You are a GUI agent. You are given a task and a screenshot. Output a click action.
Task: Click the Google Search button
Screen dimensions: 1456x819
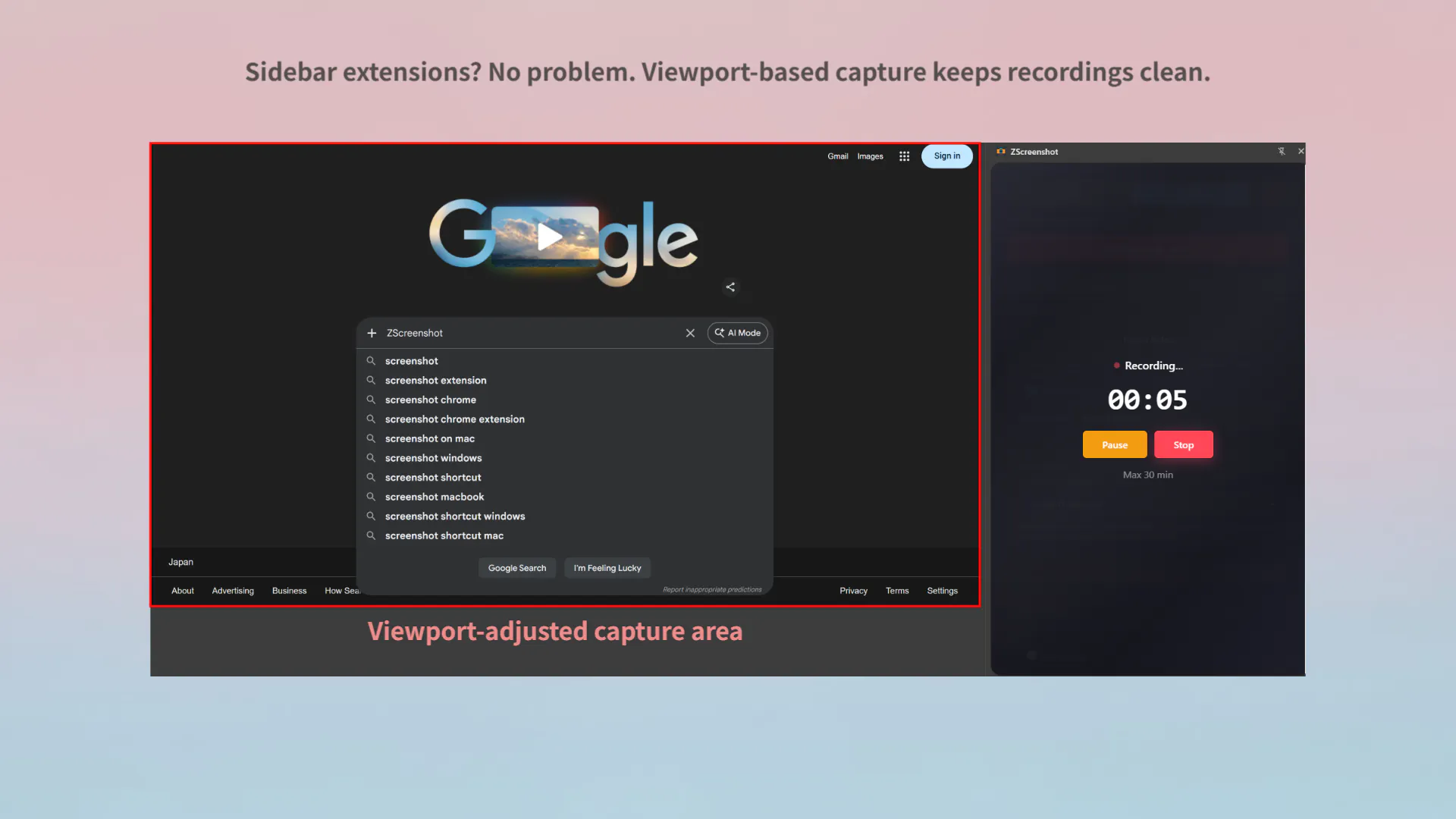[x=517, y=568]
